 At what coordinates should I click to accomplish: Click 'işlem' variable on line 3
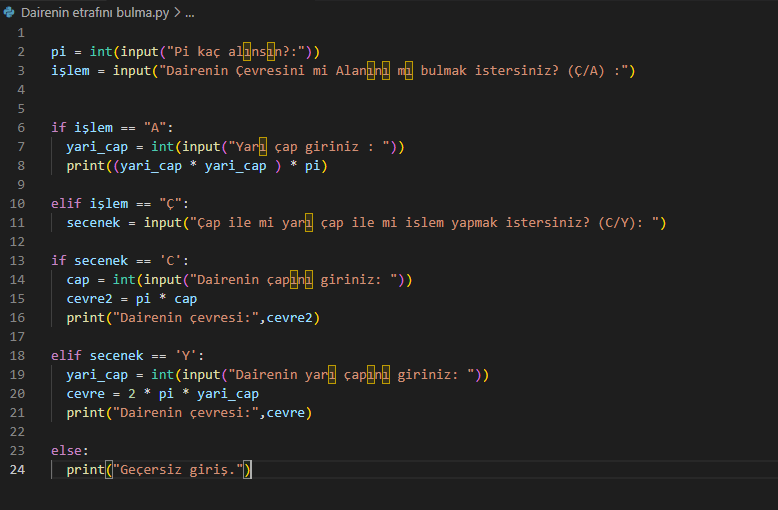point(70,70)
